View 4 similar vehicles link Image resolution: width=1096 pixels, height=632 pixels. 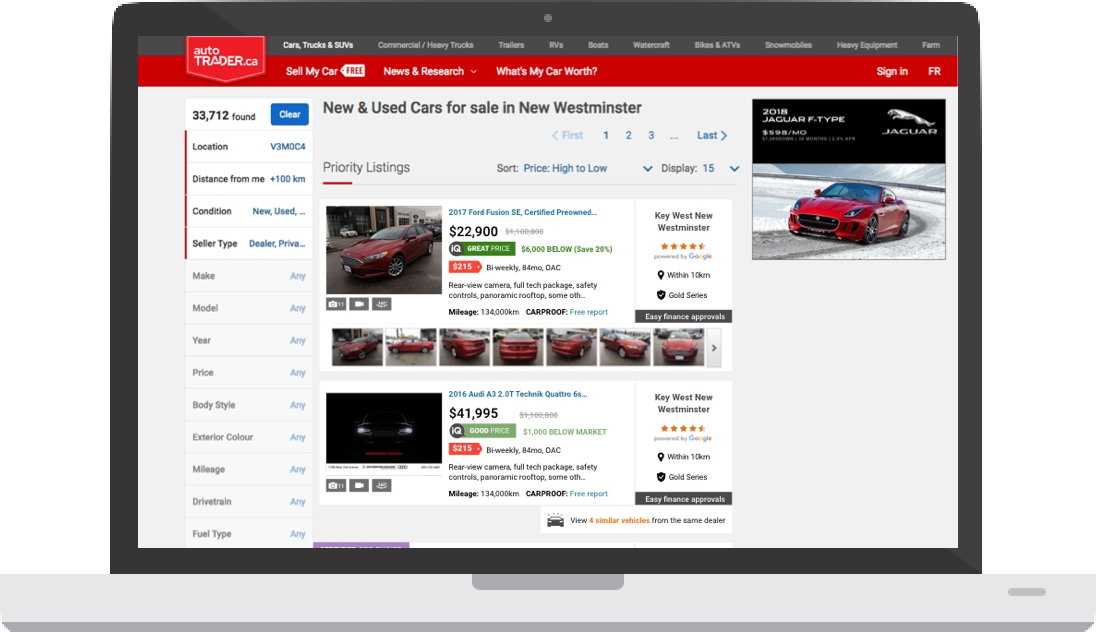[x=619, y=521]
